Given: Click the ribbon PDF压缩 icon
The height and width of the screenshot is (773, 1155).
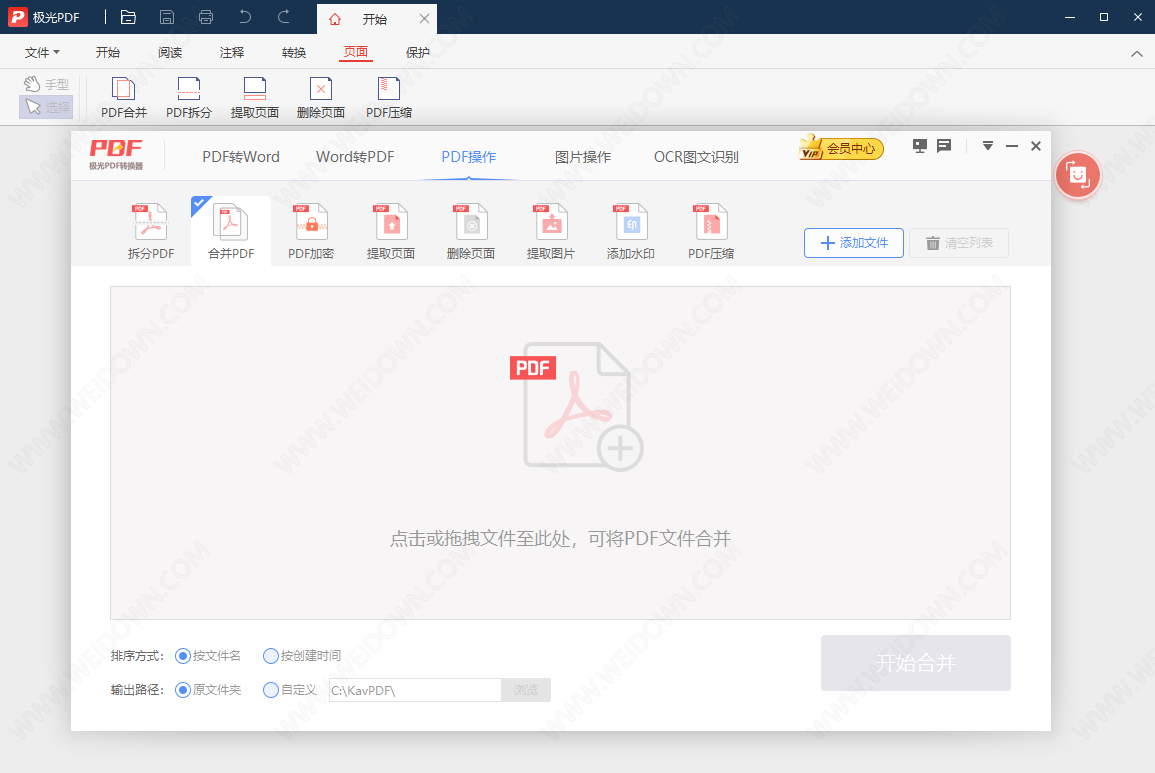Looking at the screenshot, I should [x=389, y=98].
